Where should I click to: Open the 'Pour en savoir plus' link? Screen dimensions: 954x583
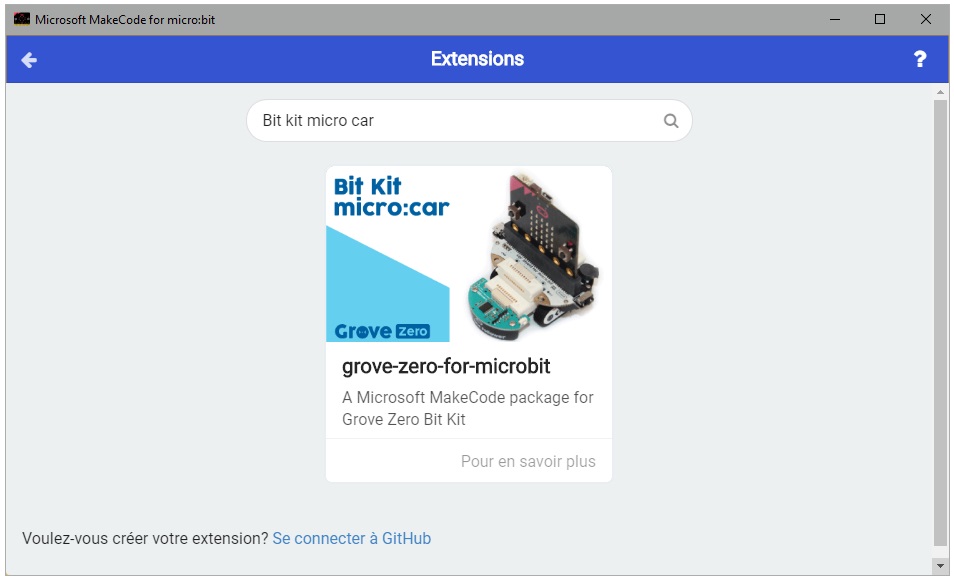[x=528, y=461]
